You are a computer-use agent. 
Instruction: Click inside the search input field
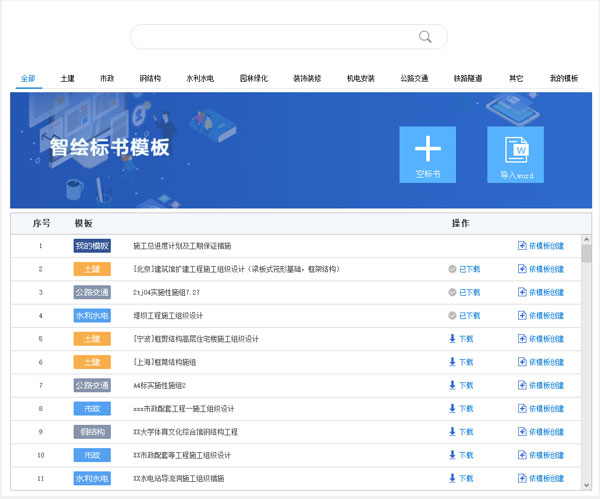(270, 37)
